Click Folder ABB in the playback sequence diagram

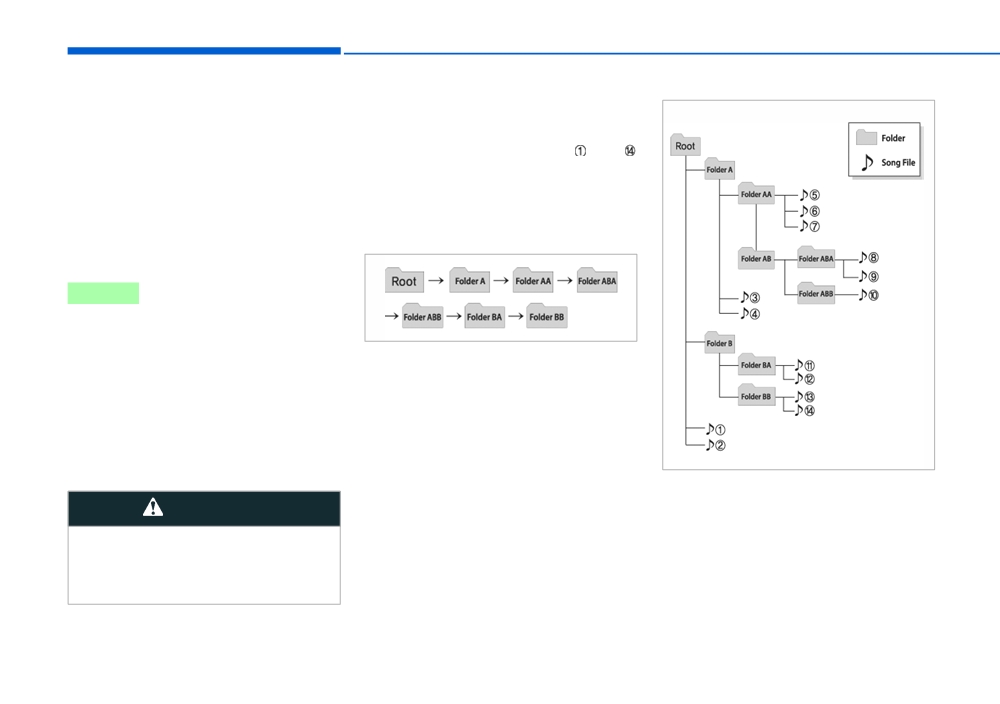[422, 316]
